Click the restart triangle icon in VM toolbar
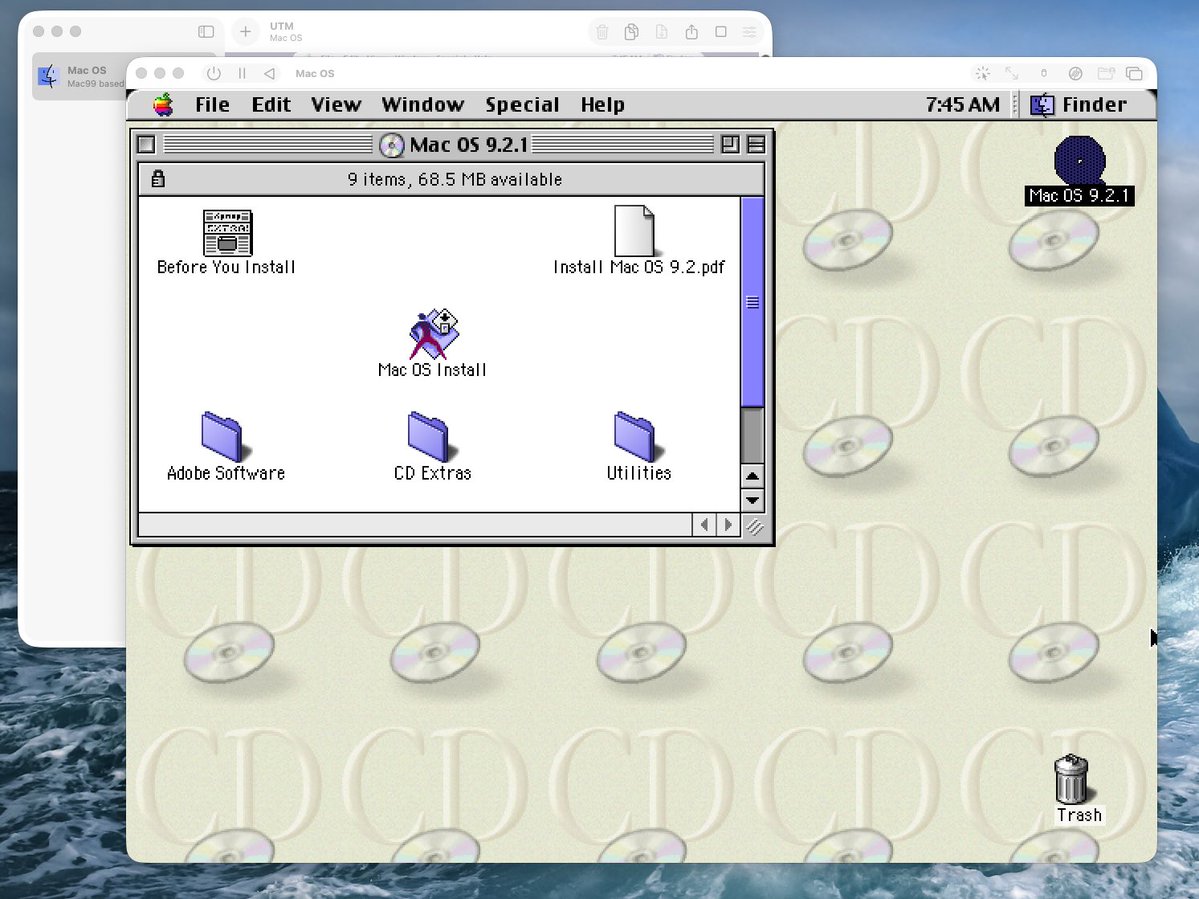The height and width of the screenshot is (899, 1199). click(x=269, y=73)
